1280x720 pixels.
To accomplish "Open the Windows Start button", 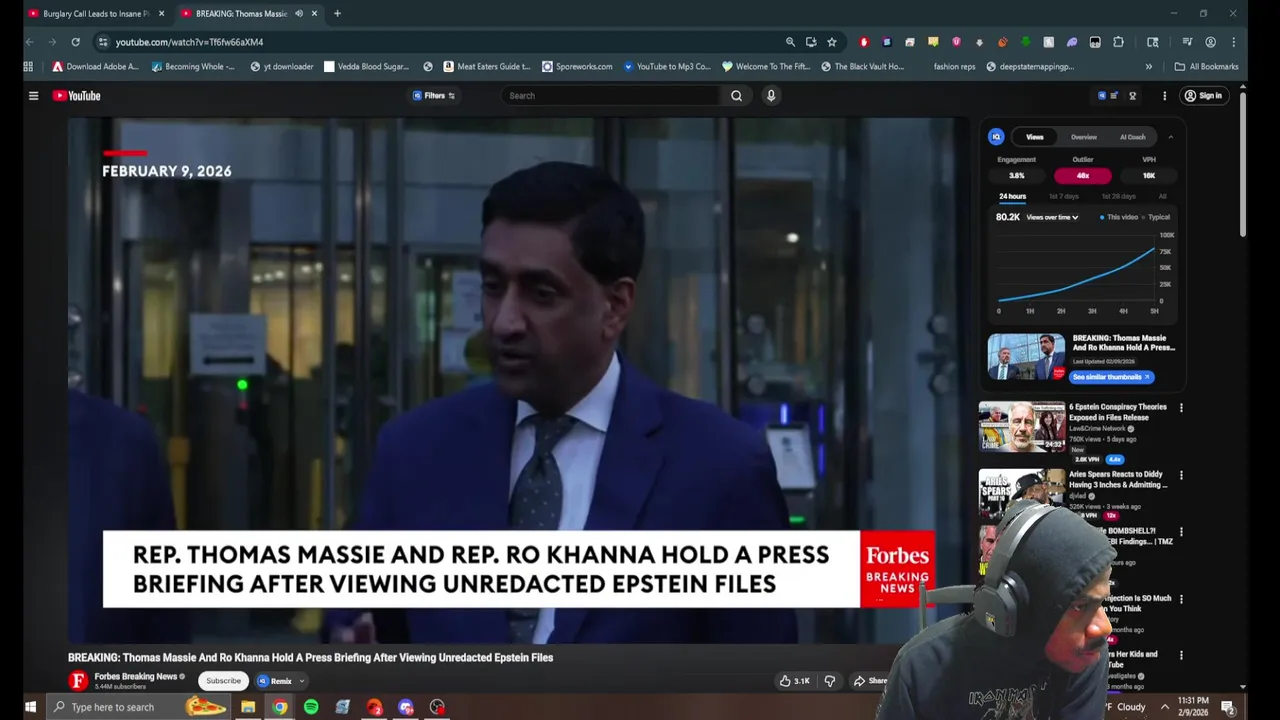I will 30,707.
